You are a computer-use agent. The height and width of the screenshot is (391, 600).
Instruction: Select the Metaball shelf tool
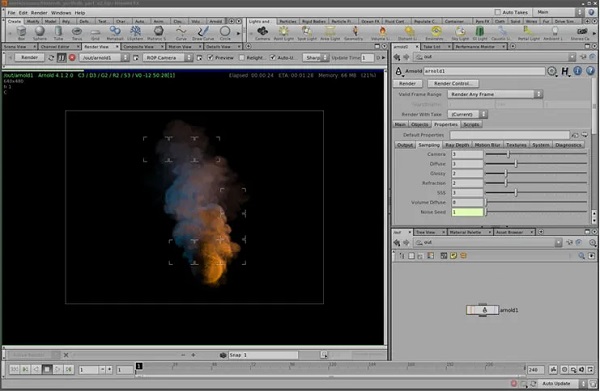[x=115, y=33]
